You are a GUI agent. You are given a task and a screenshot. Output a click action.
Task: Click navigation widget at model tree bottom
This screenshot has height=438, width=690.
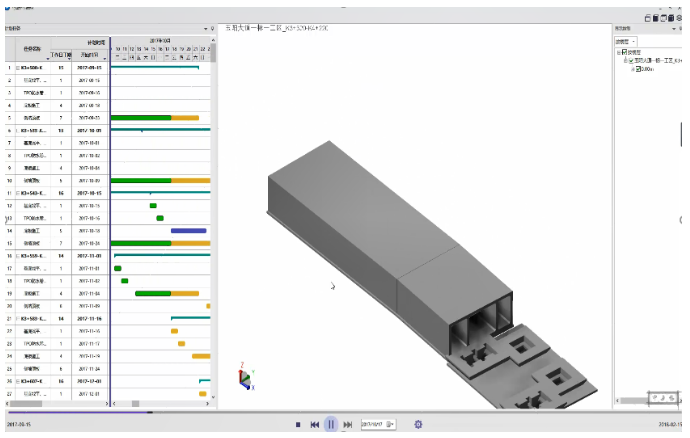663,398
